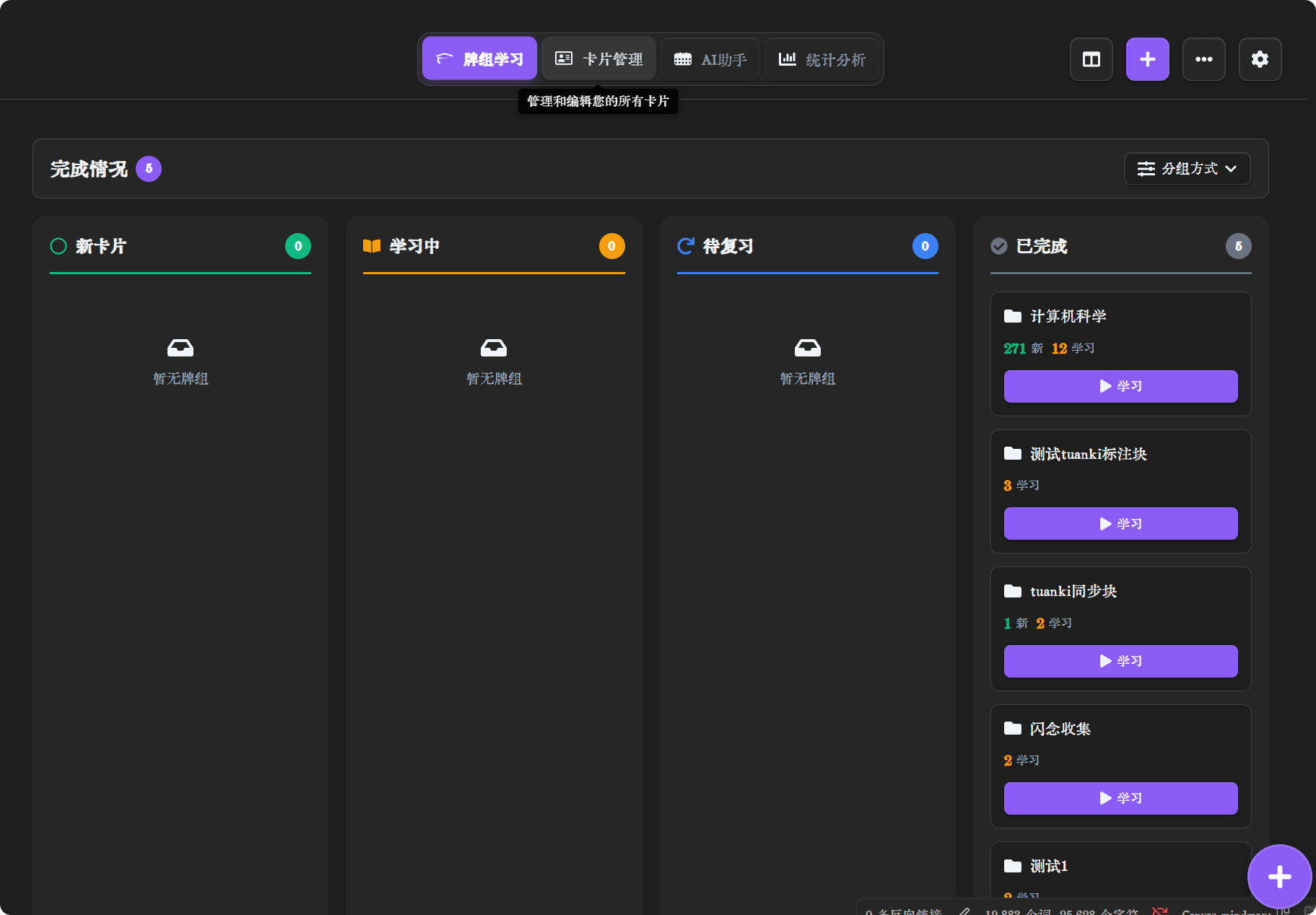Viewport: 1316px width, 915px height.
Task: Open the 测试1 deck card
Action: point(1048,866)
